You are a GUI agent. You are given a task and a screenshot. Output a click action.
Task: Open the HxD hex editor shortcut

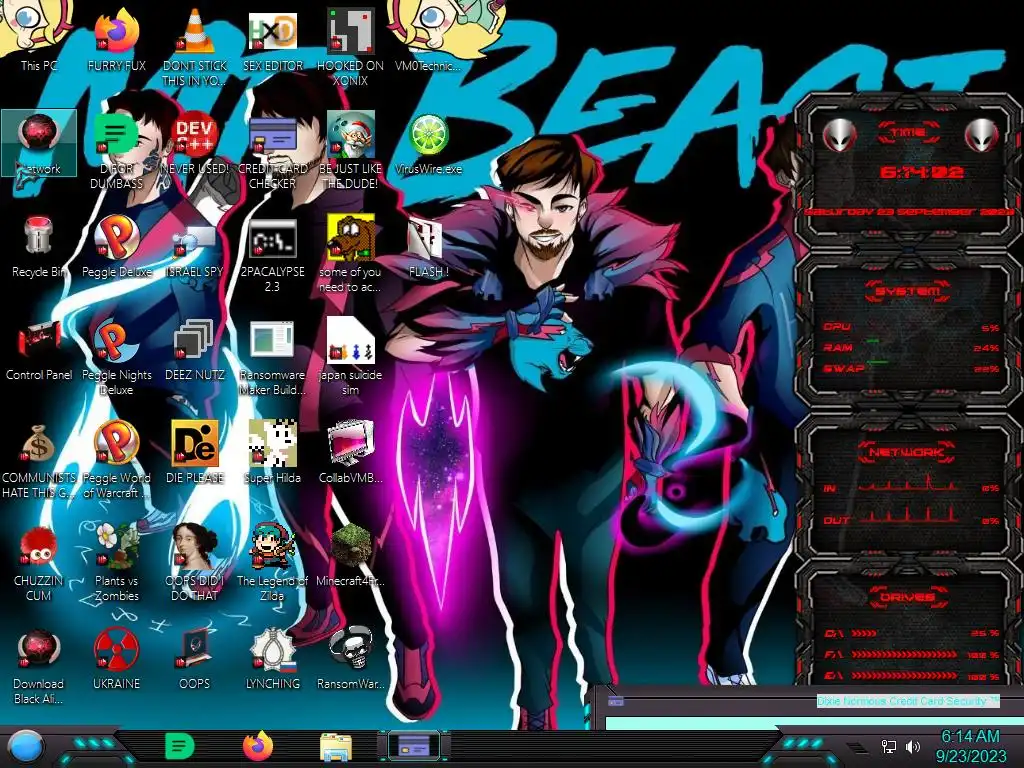pyautogui.click(x=273, y=39)
